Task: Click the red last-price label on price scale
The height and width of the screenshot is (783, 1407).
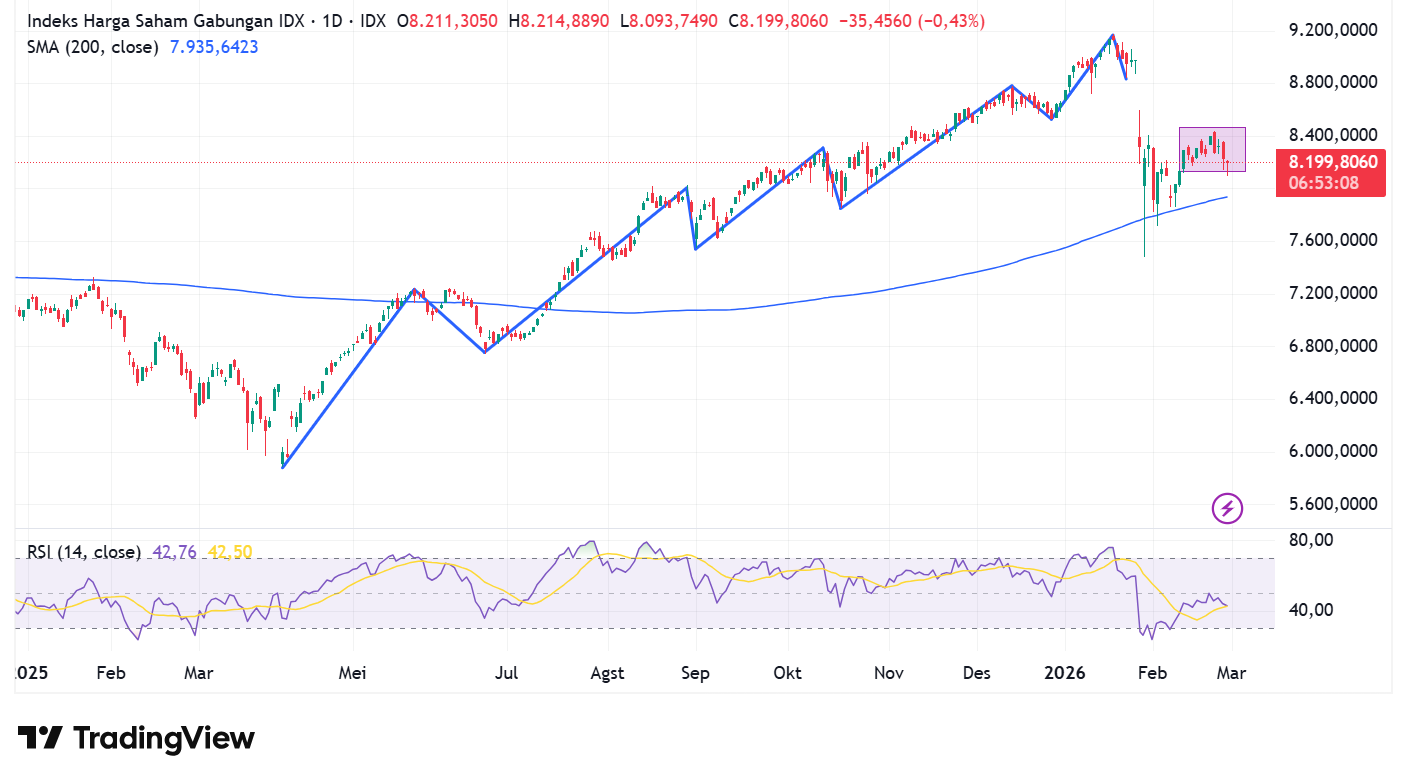Action: (x=1331, y=161)
